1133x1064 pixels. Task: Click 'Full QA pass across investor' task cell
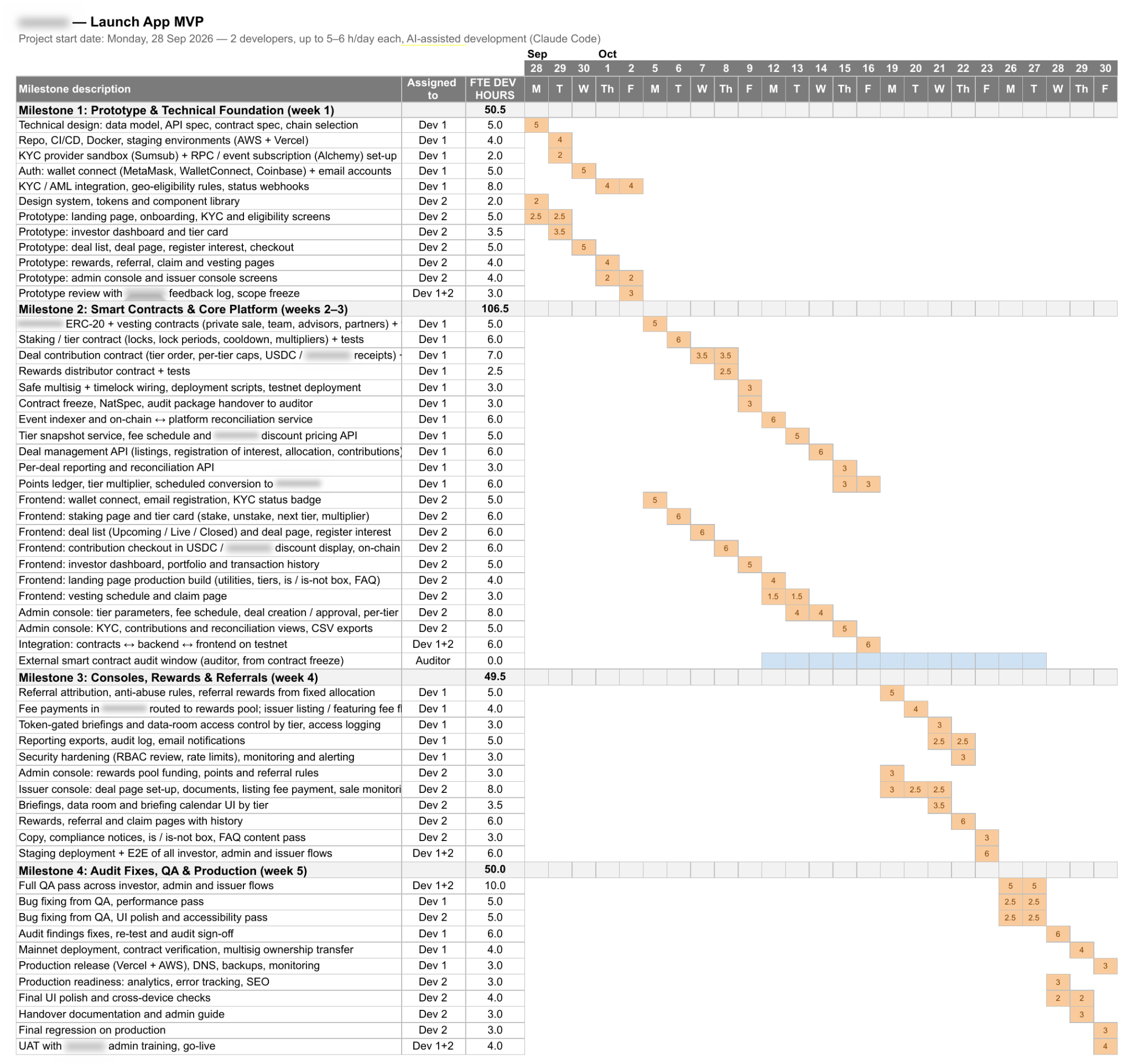click(209, 886)
